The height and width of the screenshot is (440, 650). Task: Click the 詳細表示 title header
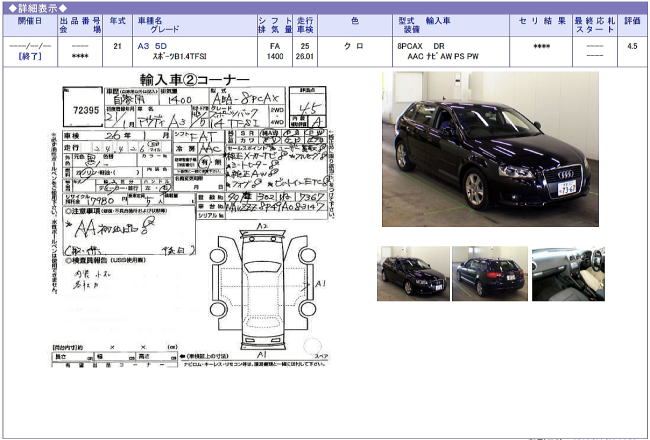click(38, 8)
